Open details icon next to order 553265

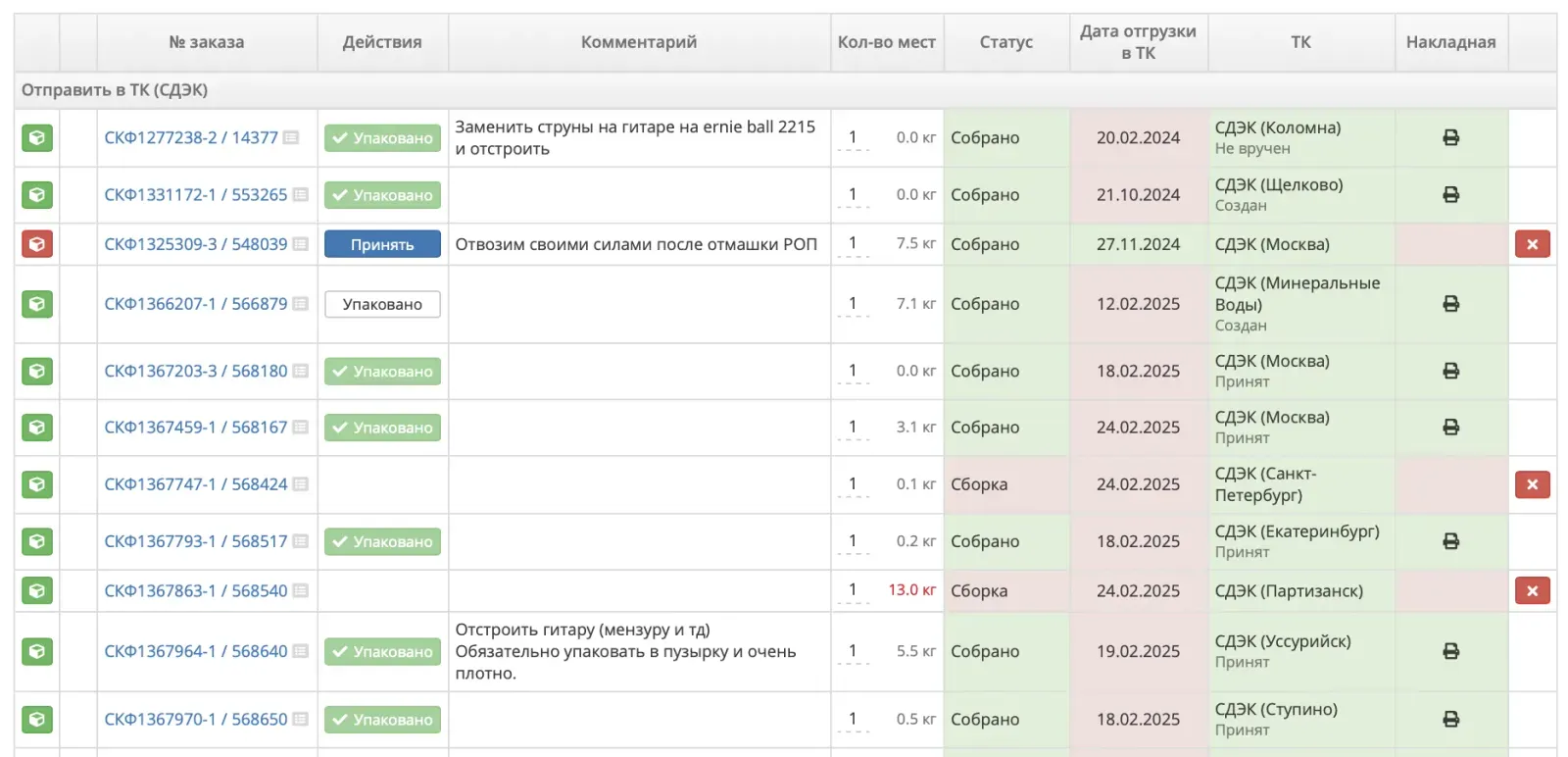click(x=301, y=195)
